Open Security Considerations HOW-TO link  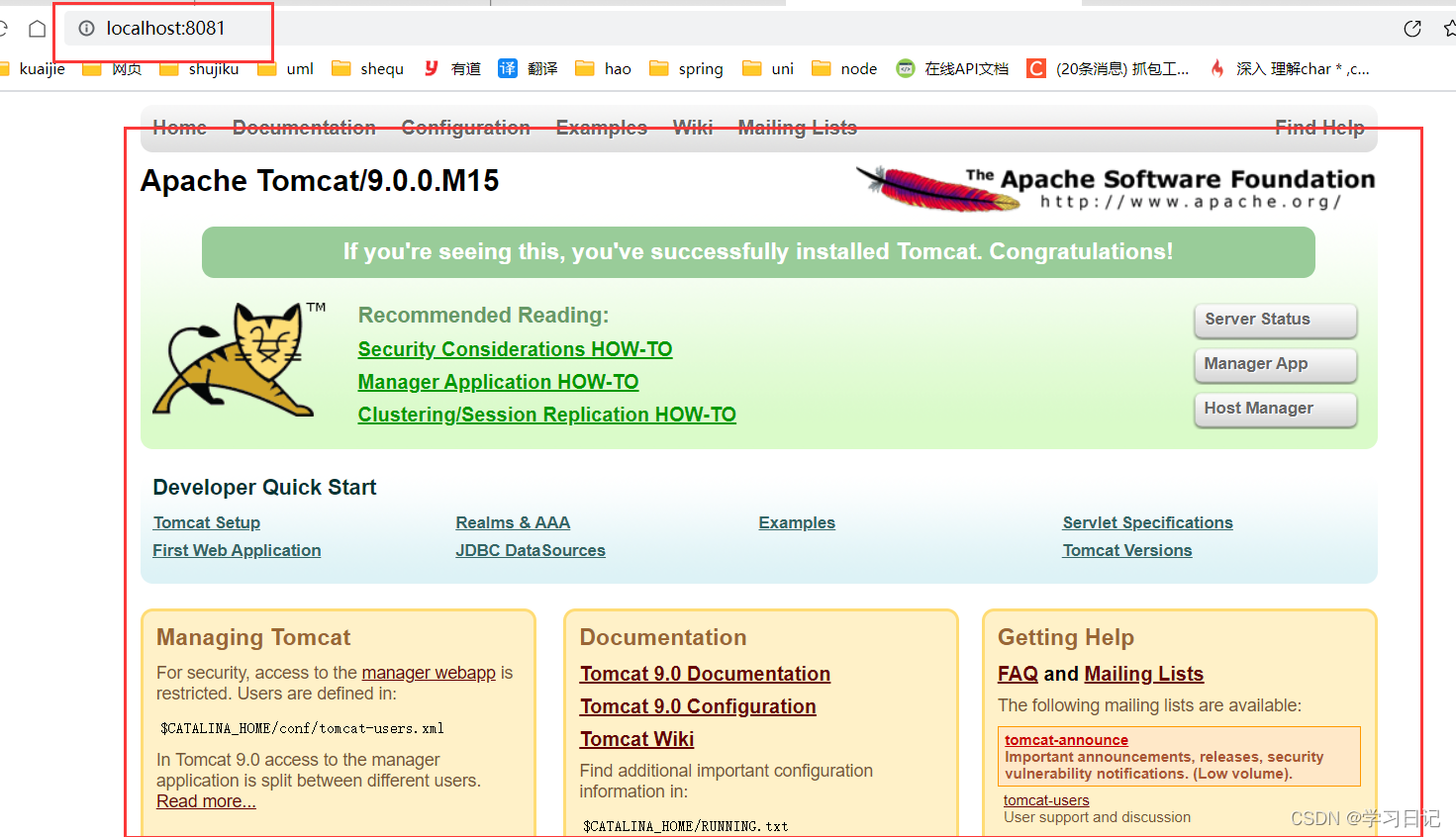click(515, 349)
